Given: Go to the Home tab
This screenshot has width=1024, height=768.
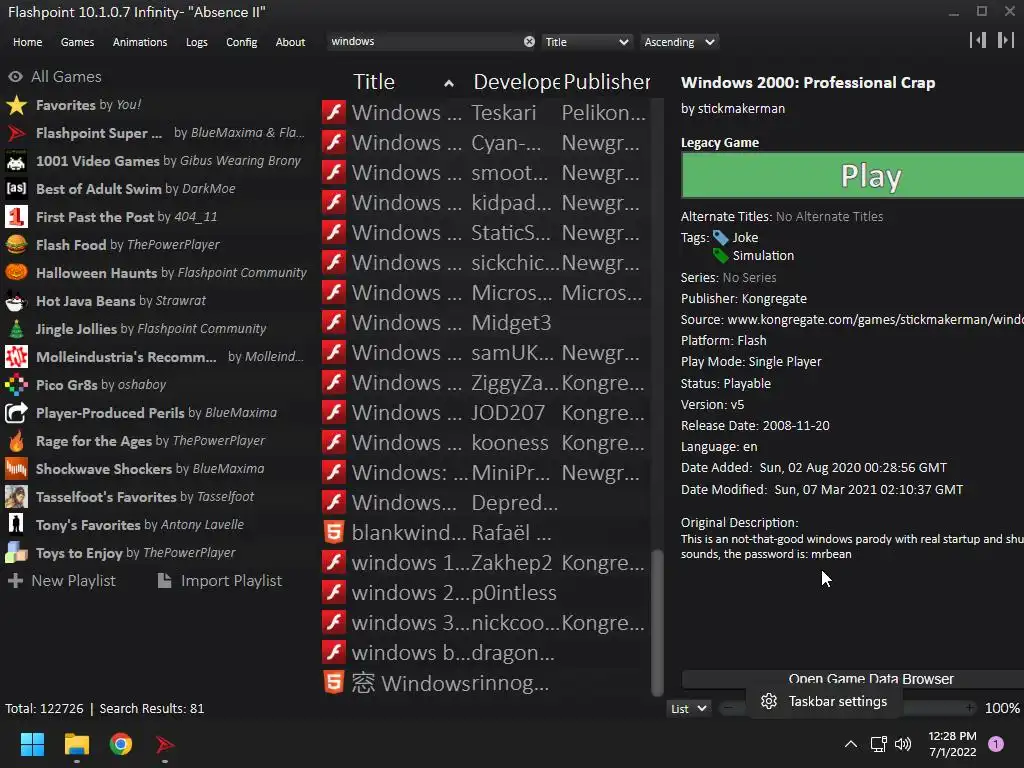Looking at the screenshot, I should (x=27, y=42).
